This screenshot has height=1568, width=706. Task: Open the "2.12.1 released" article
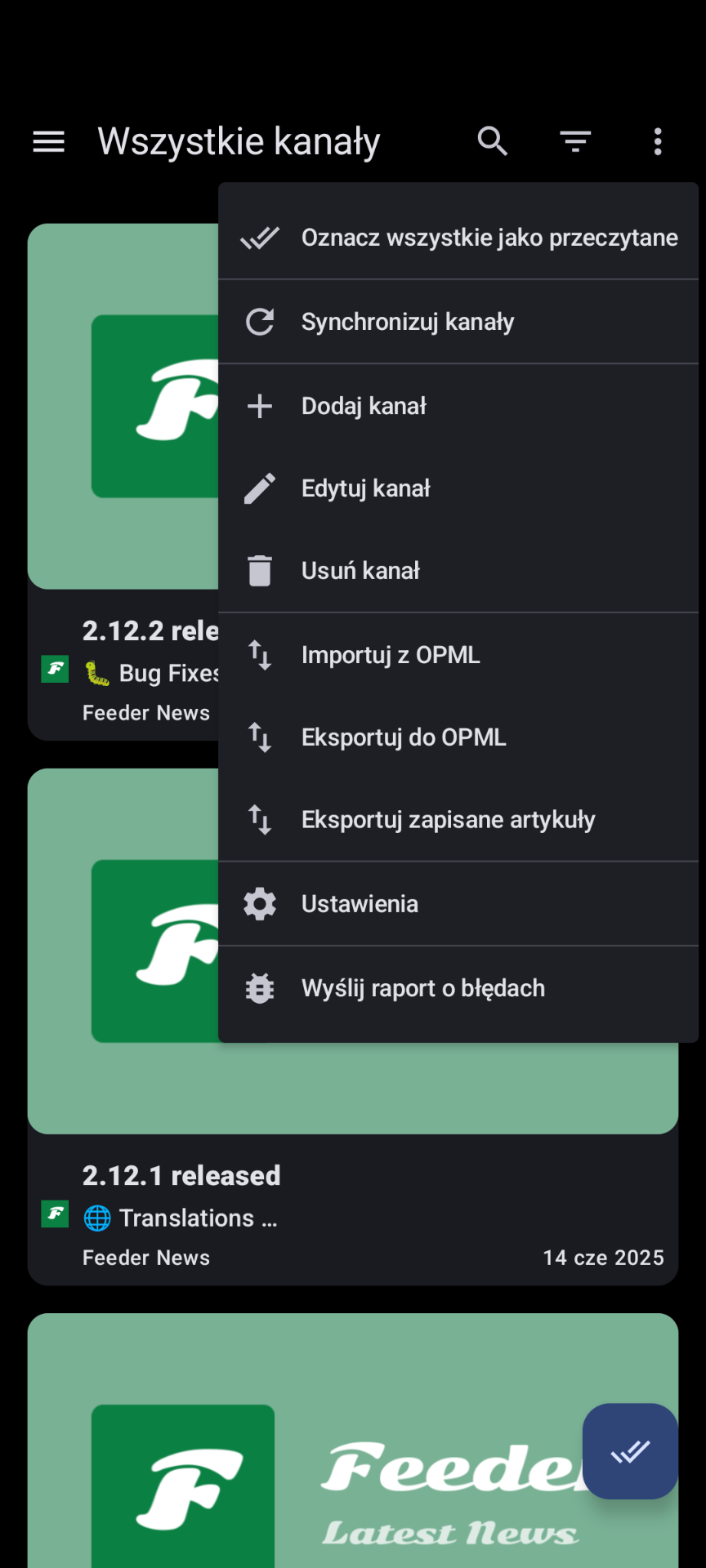pos(181,1176)
